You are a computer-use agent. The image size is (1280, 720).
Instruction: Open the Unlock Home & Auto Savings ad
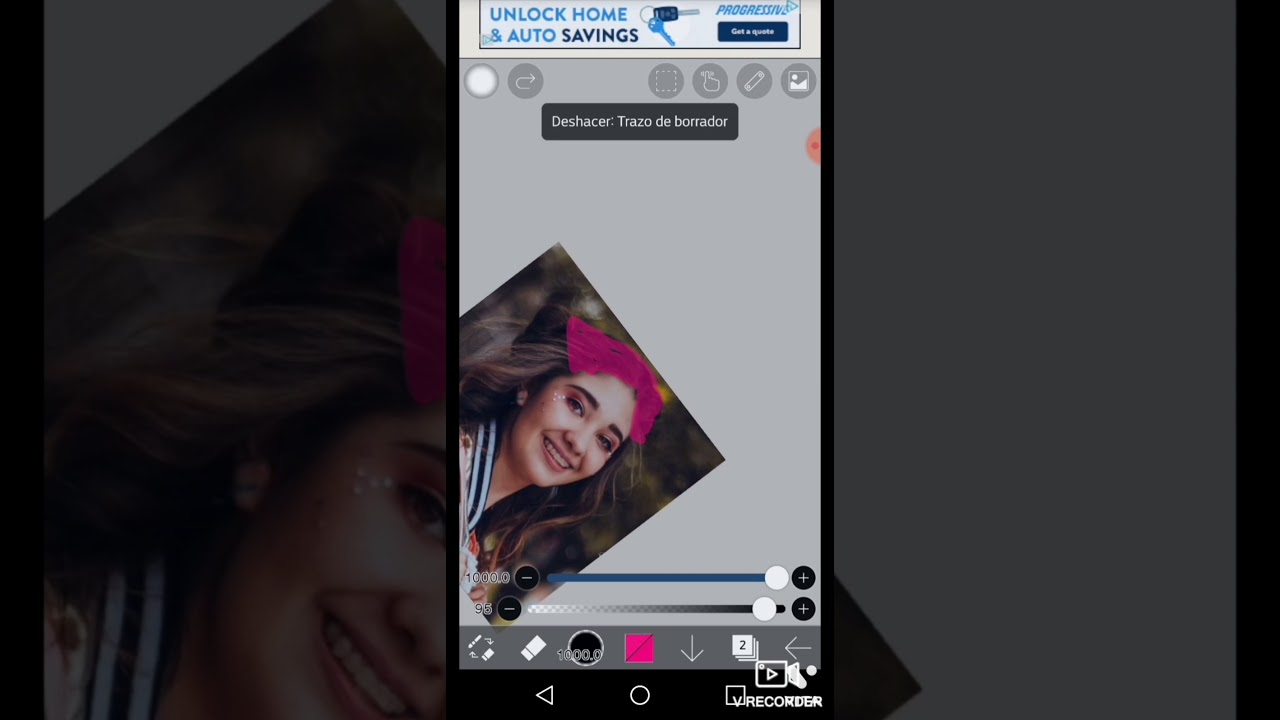(x=640, y=24)
